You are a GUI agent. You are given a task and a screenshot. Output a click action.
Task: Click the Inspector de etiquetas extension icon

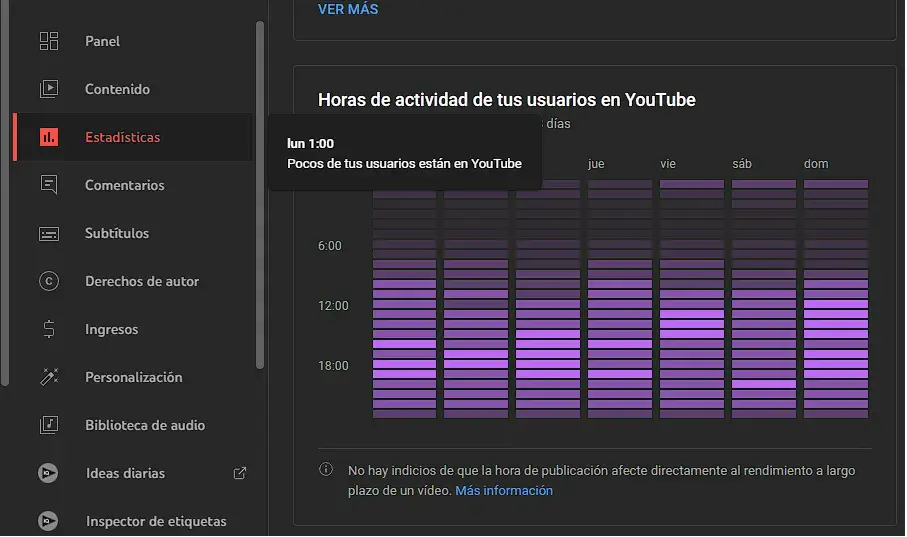48,521
